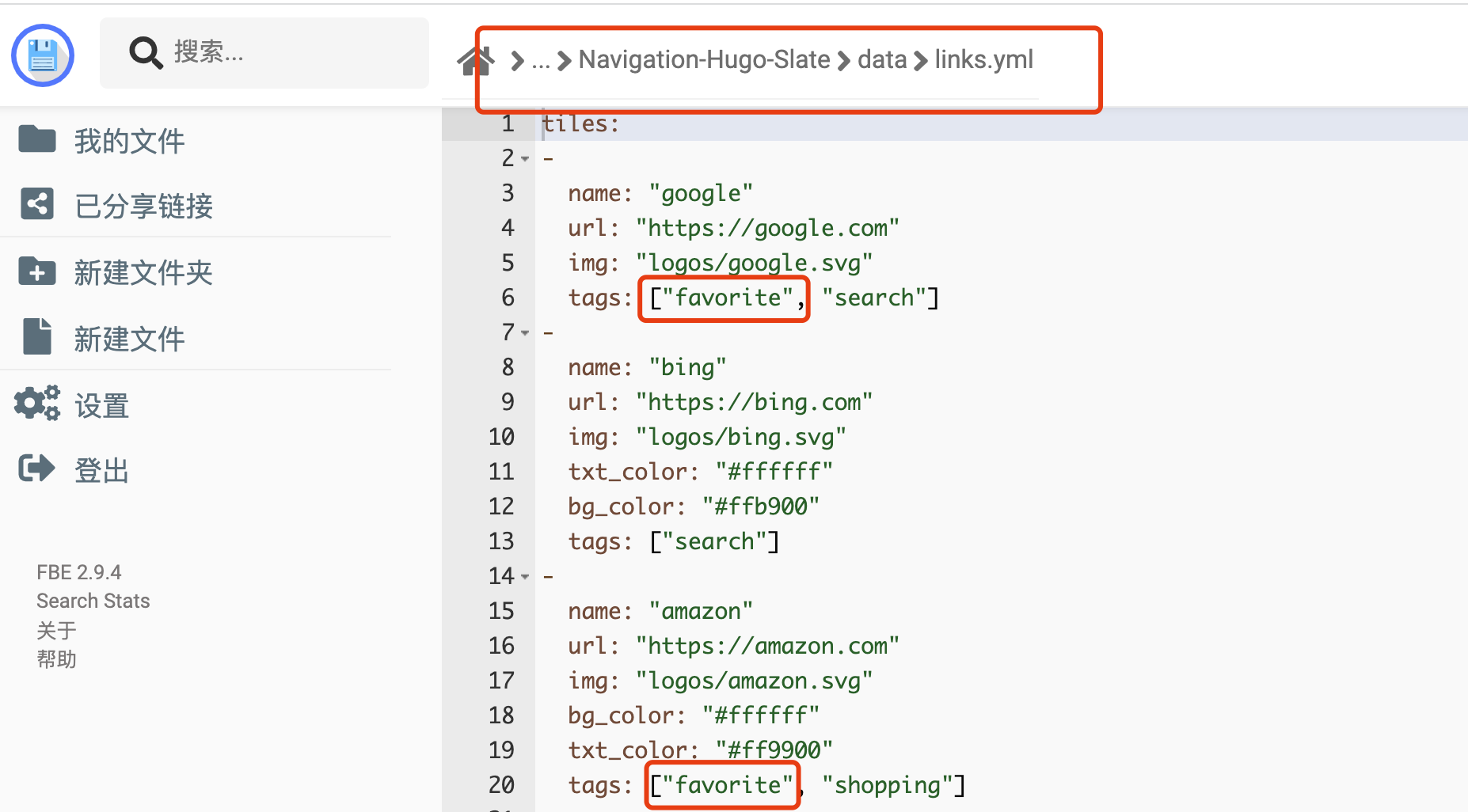Click the File Browser floppy disk logo

click(x=43, y=55)
